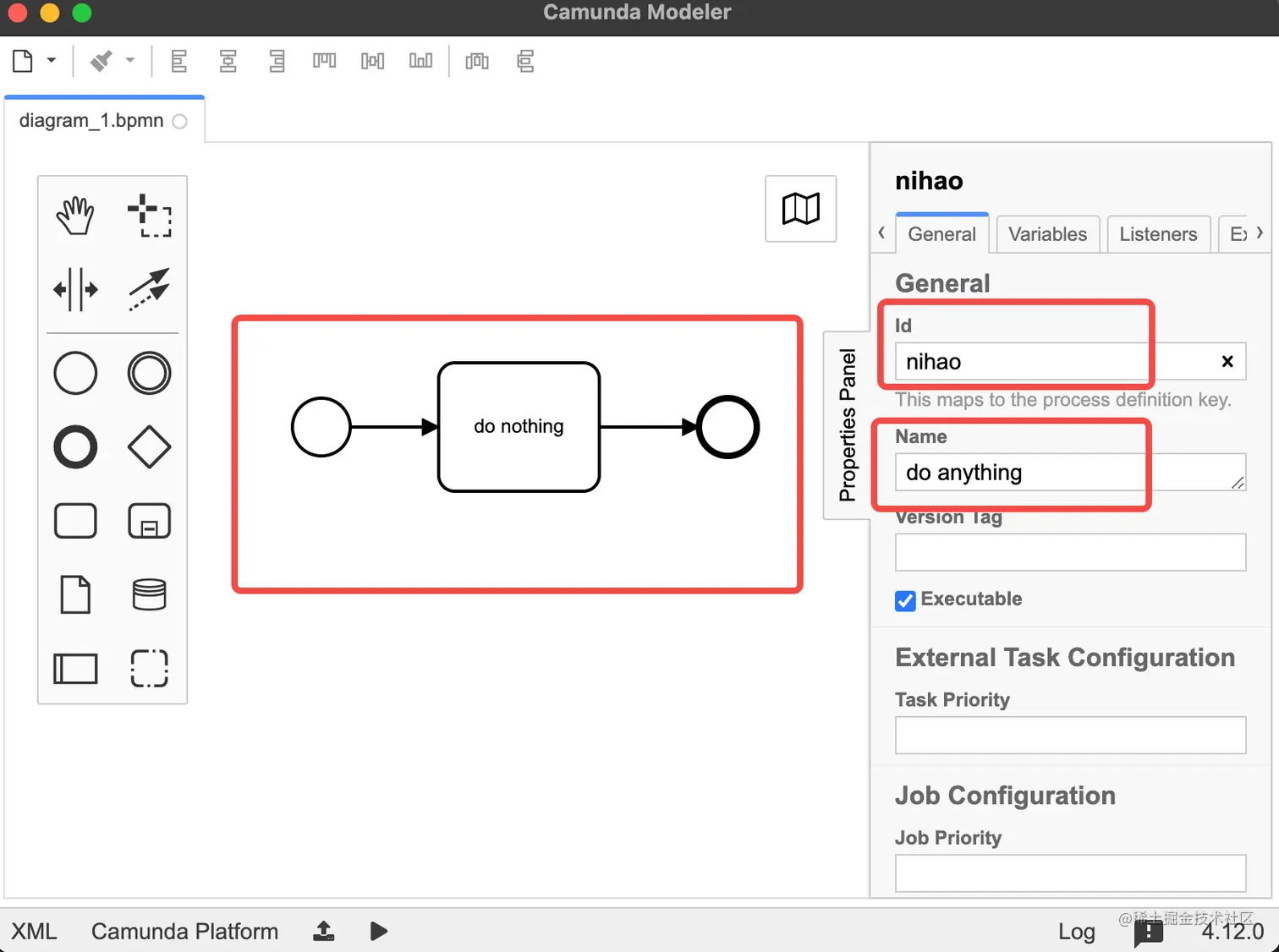Create a task from palette
The image size is (1279, 952).
(x=75, y=521)
